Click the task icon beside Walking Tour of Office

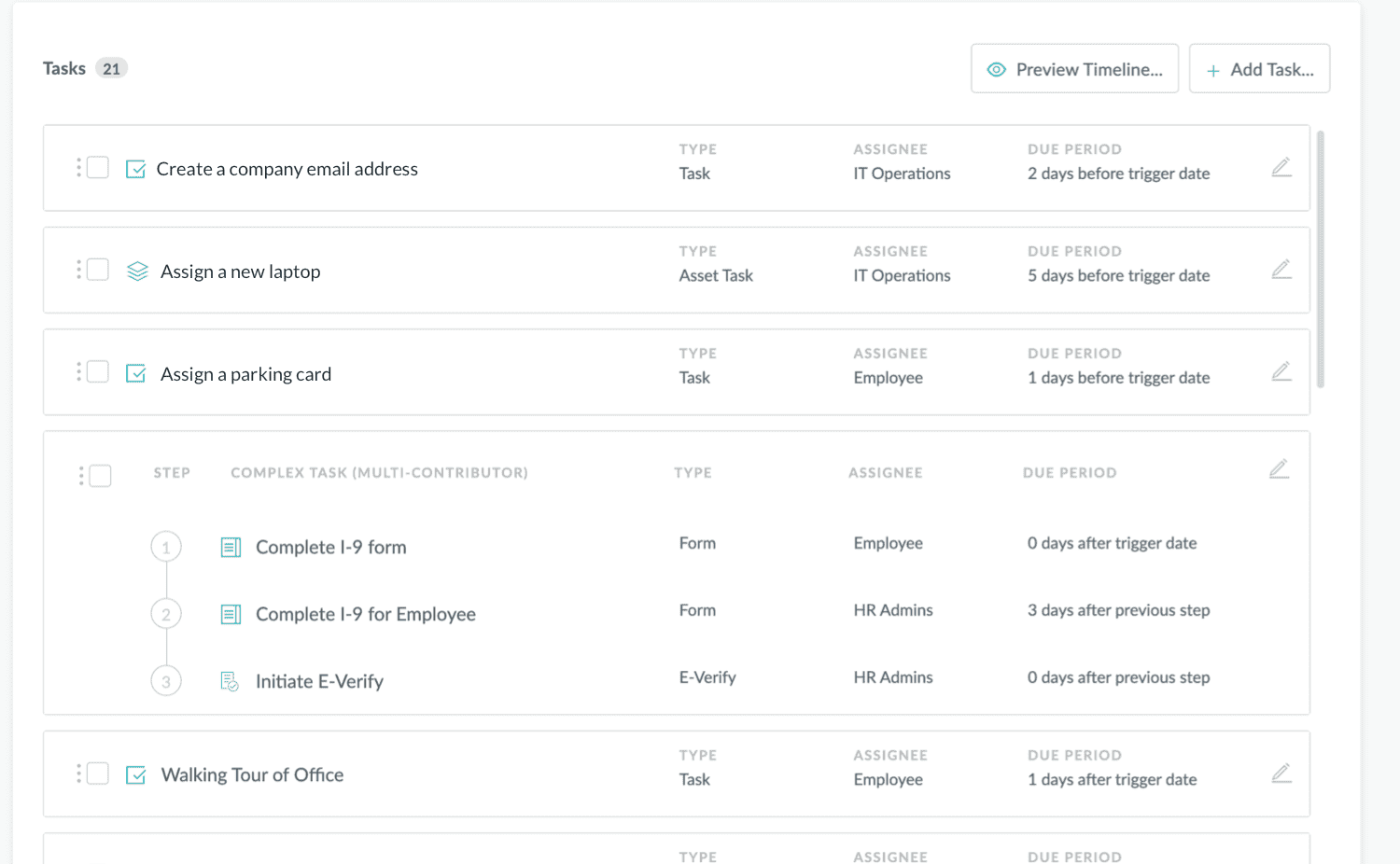coord(135,774)
